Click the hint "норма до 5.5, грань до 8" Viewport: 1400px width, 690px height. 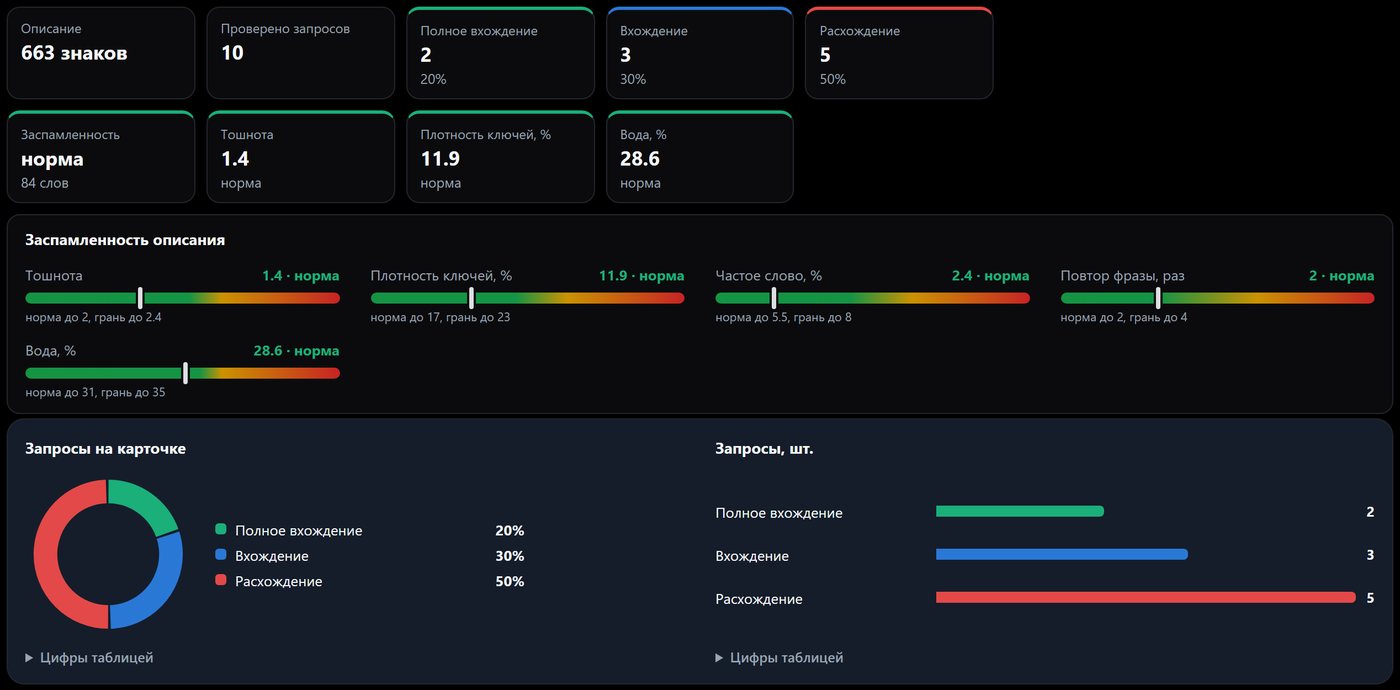click(783, 318)
